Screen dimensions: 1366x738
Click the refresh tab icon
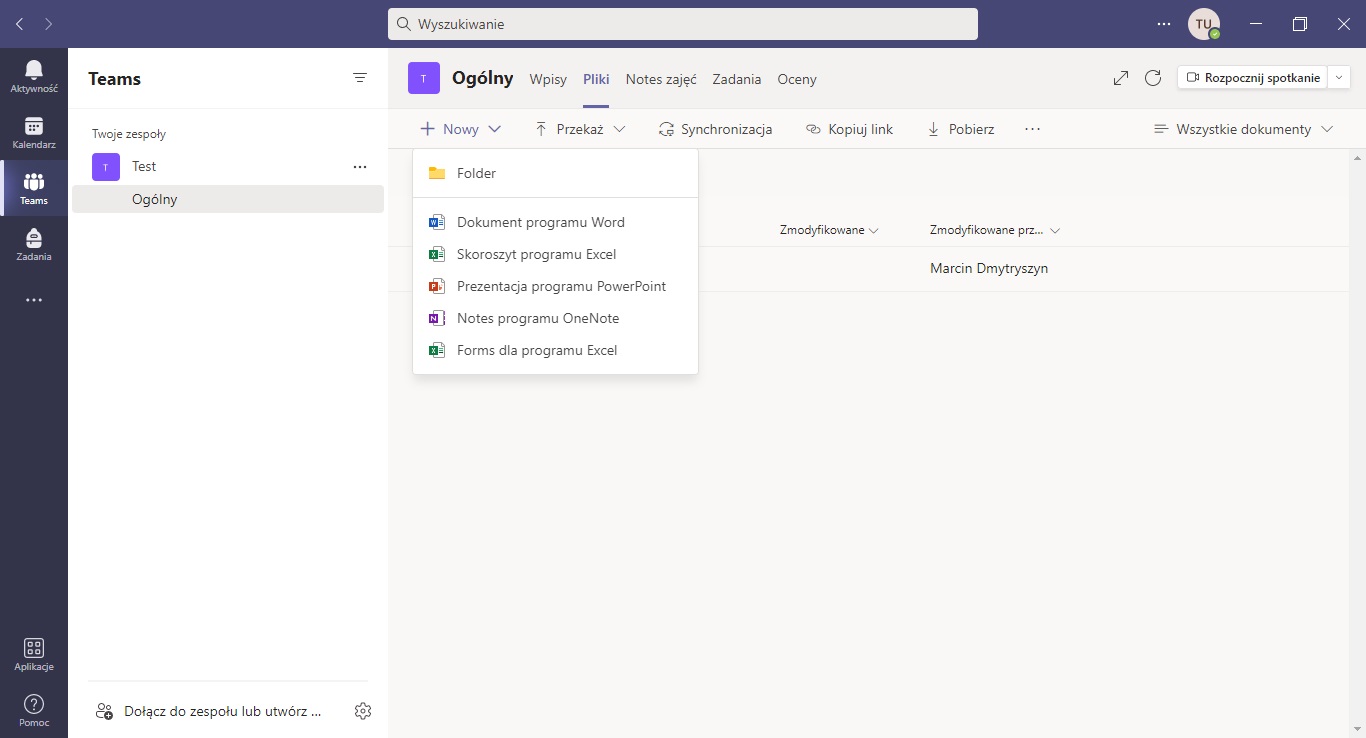[1152, 78]
